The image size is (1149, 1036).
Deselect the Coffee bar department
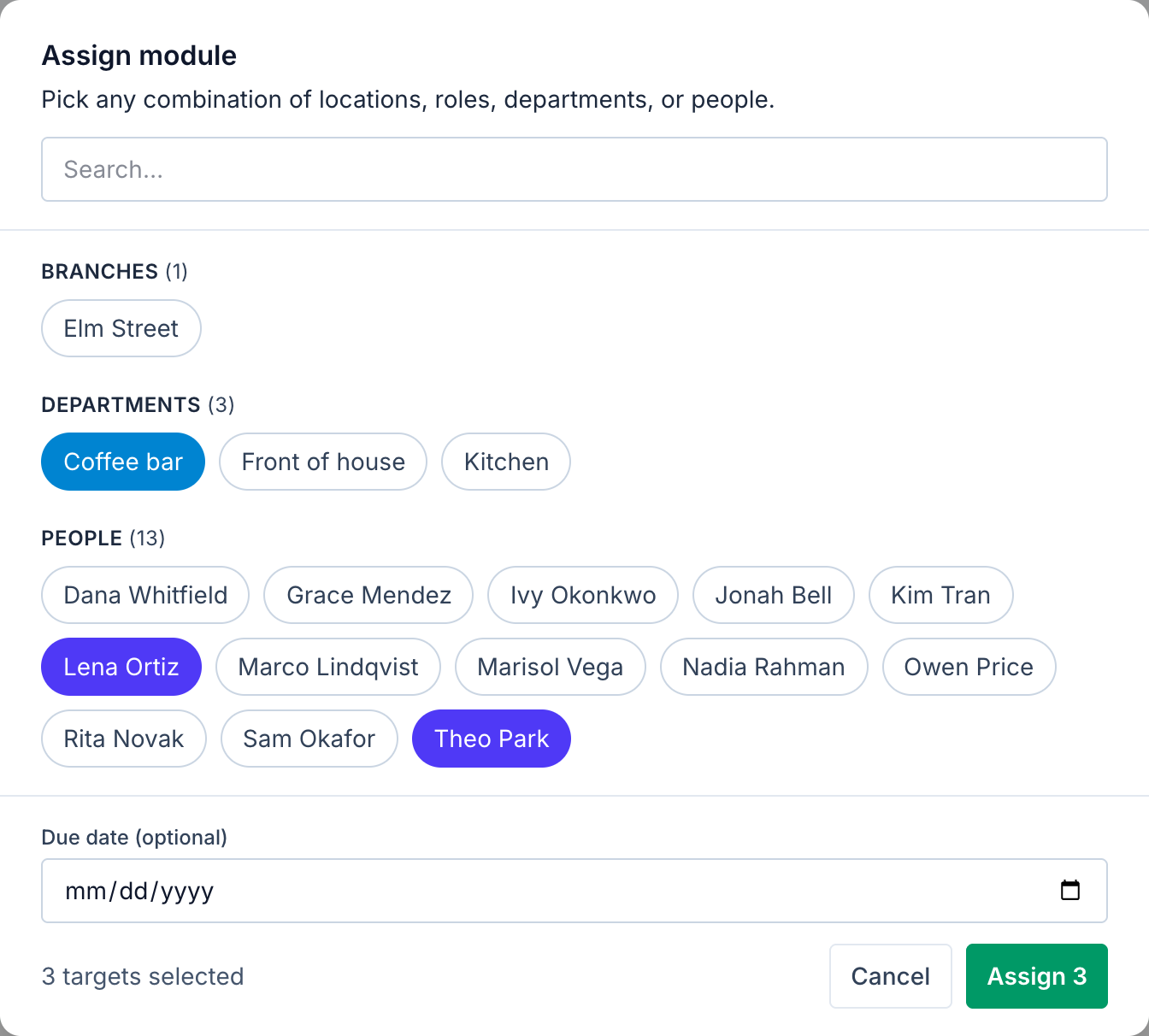[123, 462]
